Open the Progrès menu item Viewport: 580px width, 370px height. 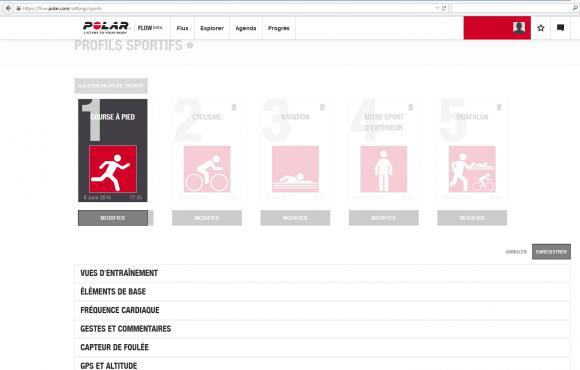[279, 28]
